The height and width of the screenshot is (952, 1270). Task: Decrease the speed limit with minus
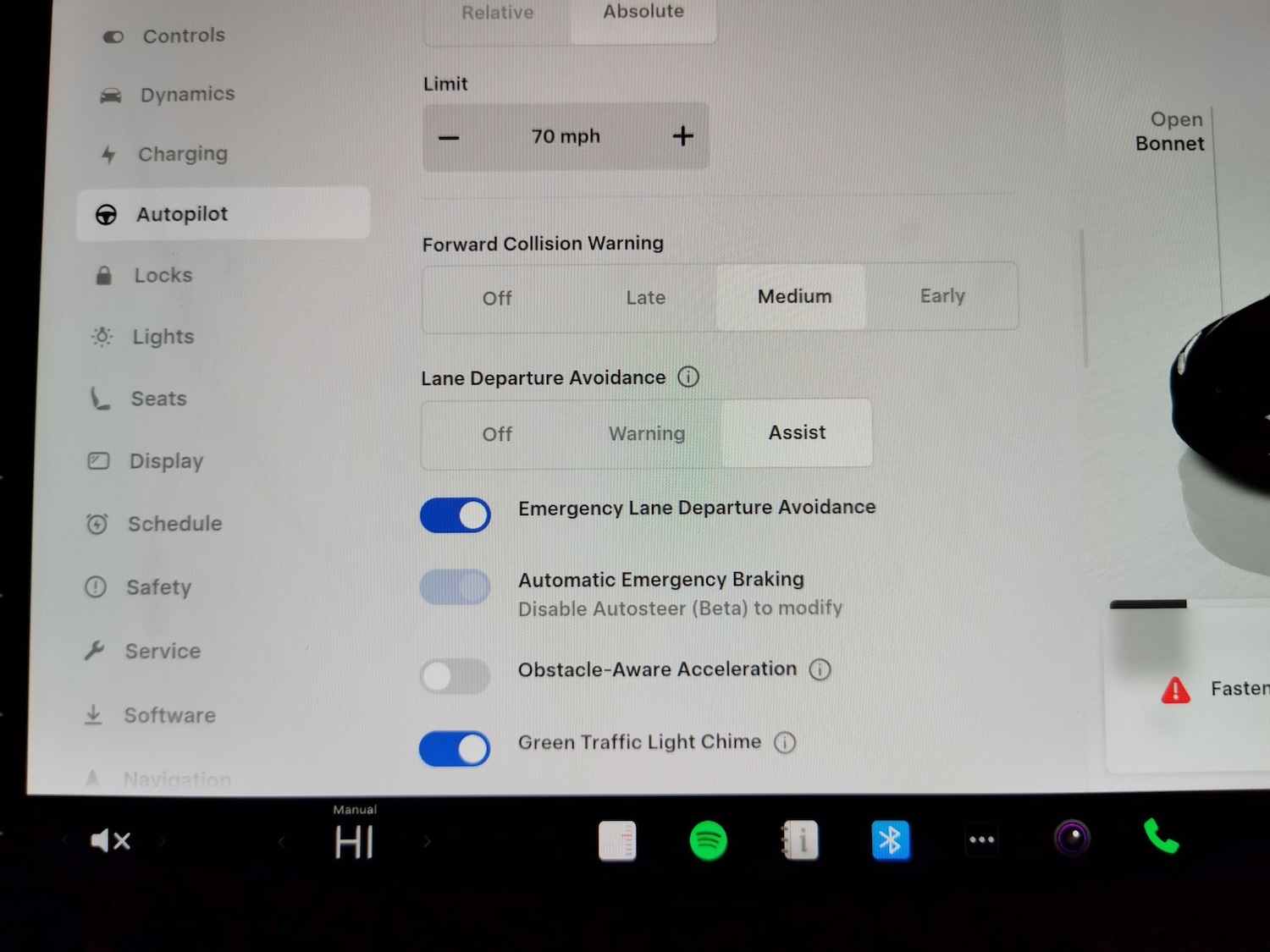pyautogui.click(x=450, y=138)
